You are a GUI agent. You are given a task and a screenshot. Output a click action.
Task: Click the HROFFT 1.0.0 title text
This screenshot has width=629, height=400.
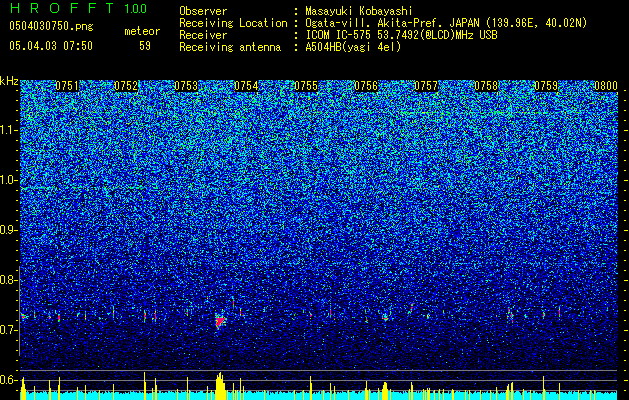(x=78, y=8)
